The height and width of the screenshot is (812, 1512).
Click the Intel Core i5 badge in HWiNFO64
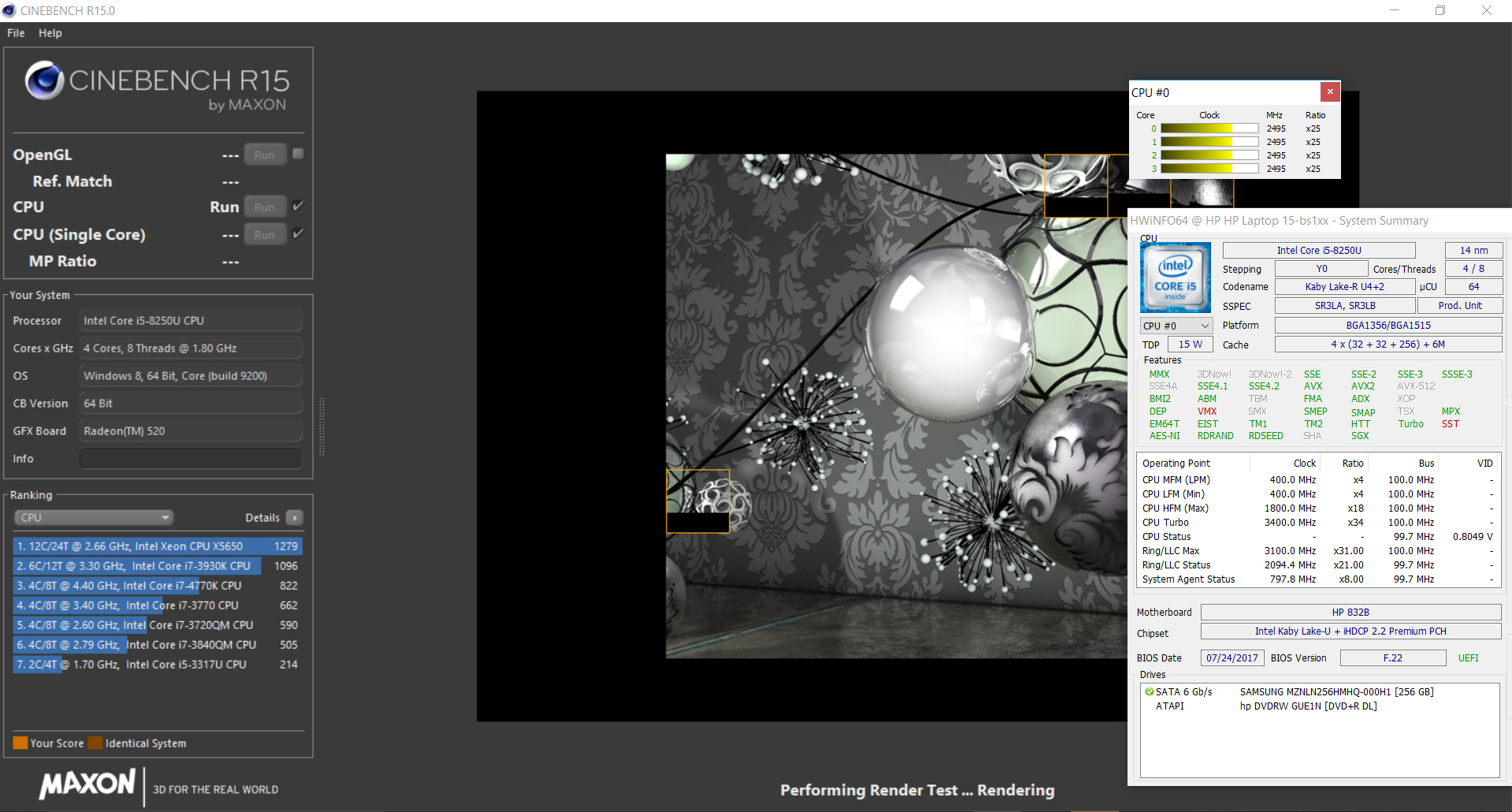1176,277
